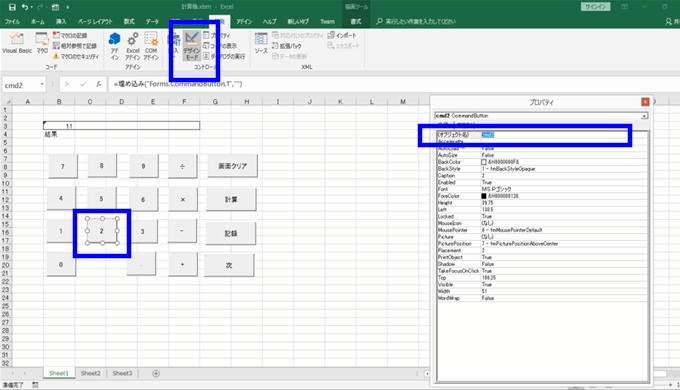The image size is (680, 390).
Task: Select the MousePointer property row
Action: [x=542, y=230]
